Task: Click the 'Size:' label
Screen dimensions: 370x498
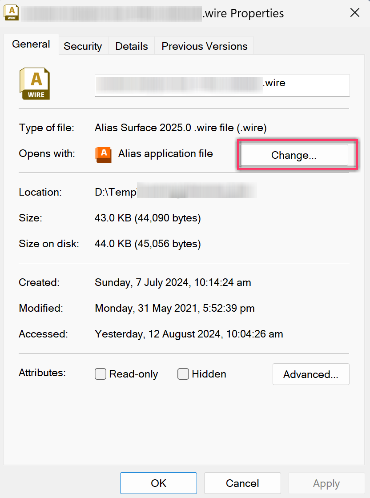Action: [x=30, y=218]
